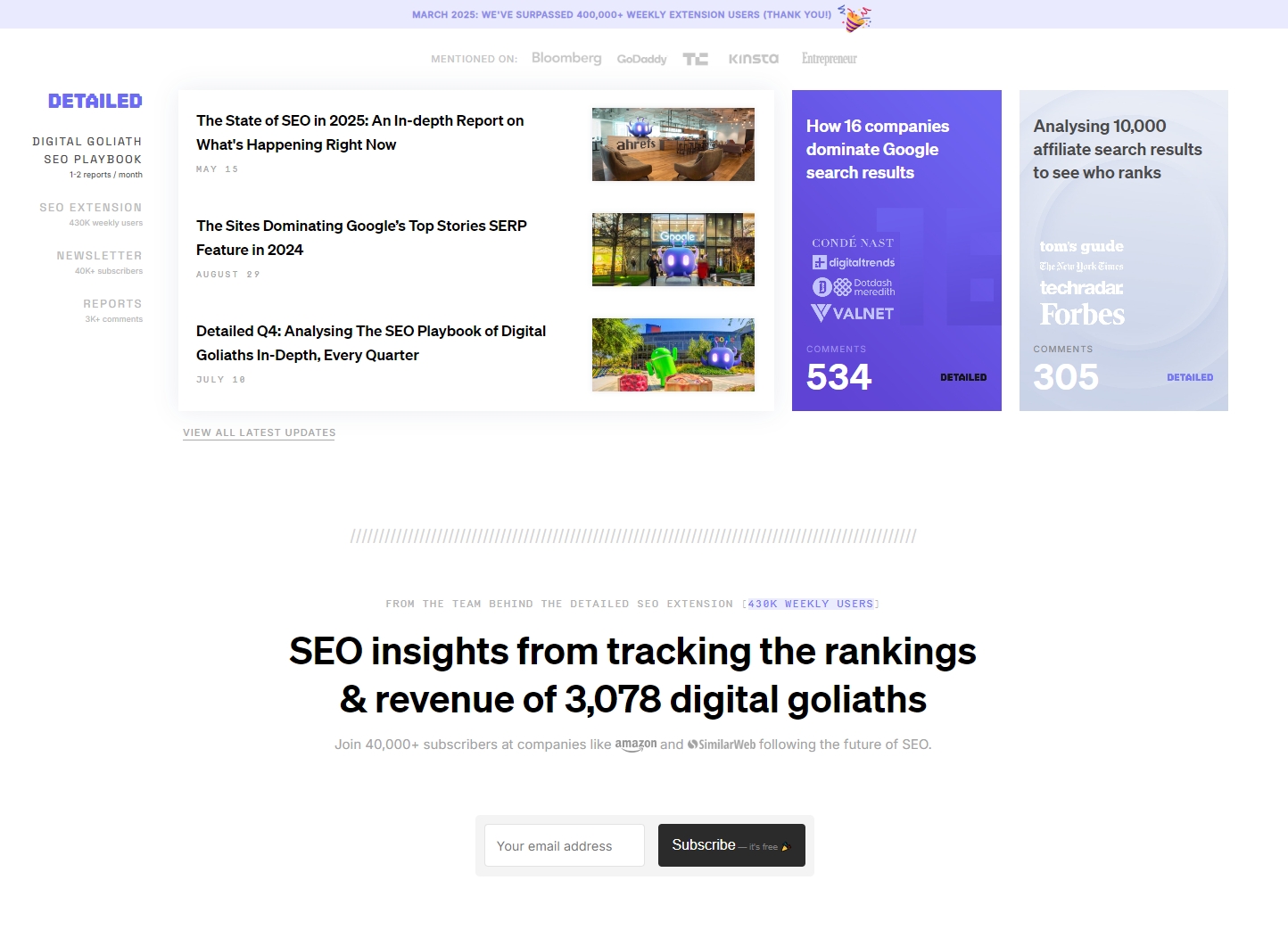1288x930 pixels.
Task: Click the TechRadar logo on affiliate card
Action: (1082, 288)
